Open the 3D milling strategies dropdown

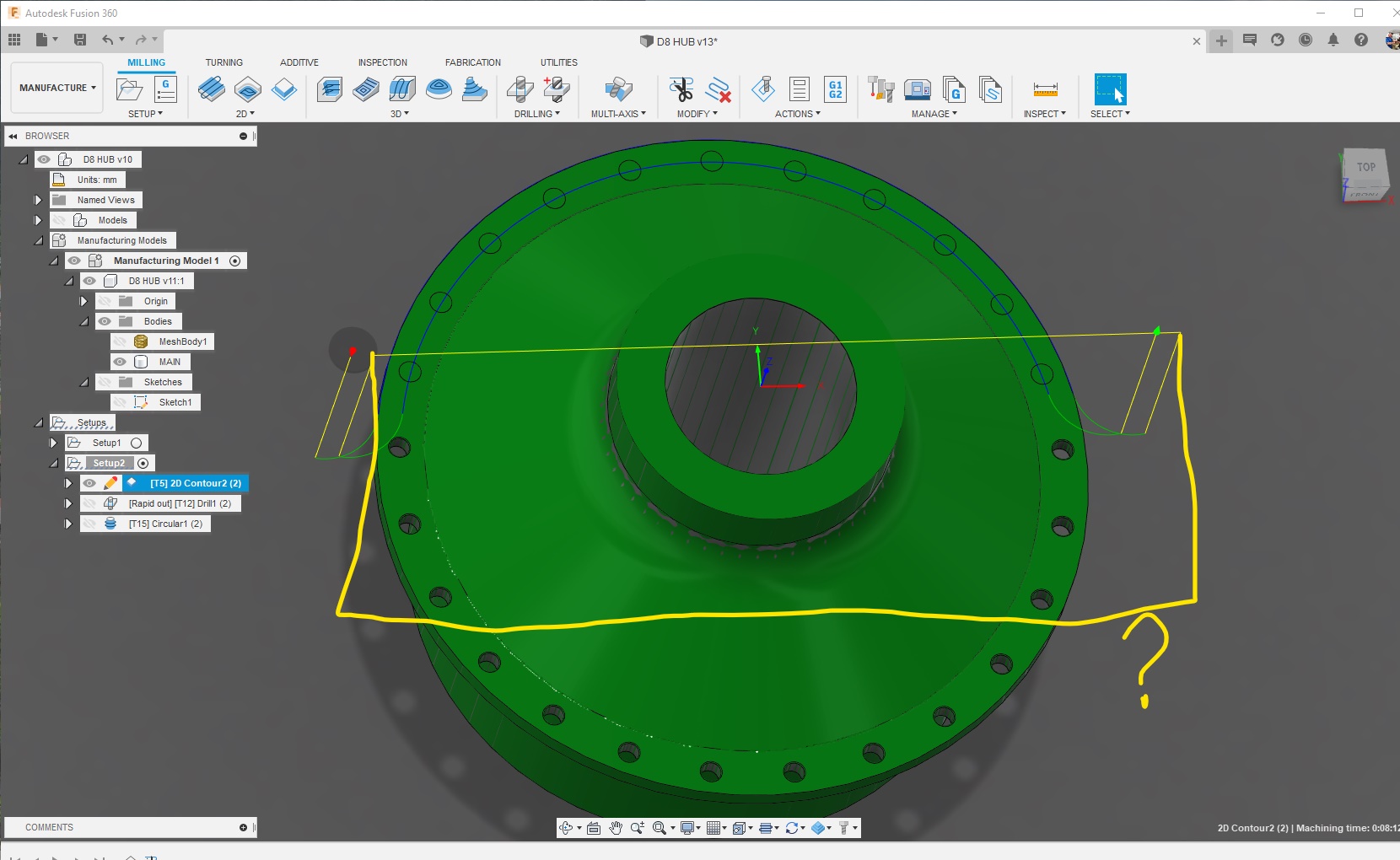click(x=400, y=114)
